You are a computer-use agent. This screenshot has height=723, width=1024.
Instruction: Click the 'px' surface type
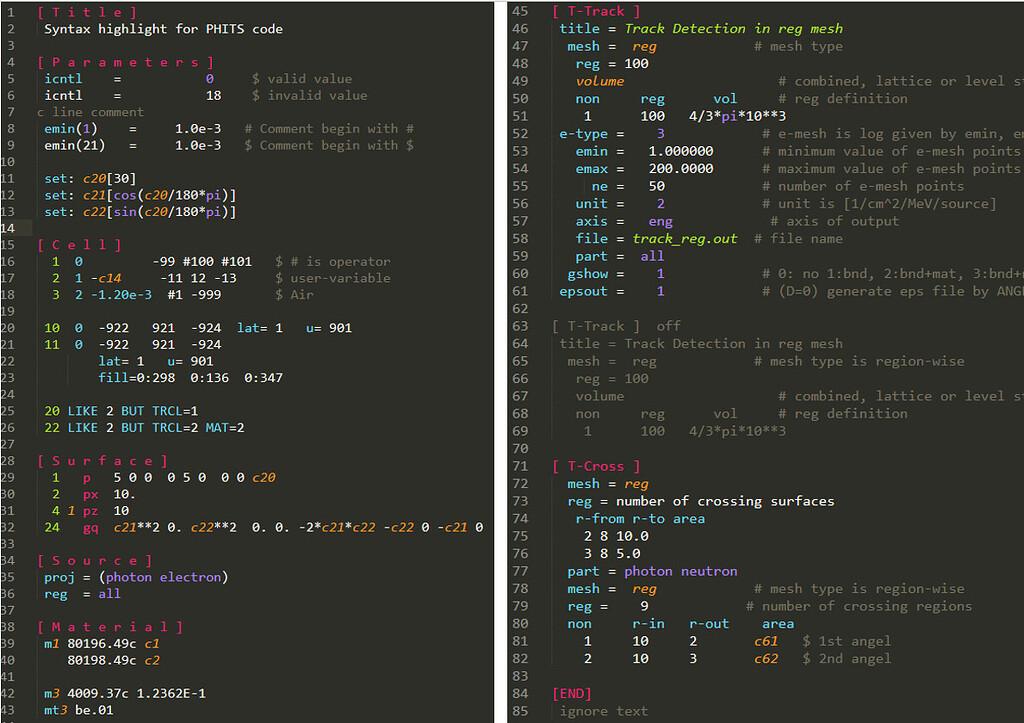(90, 494)
